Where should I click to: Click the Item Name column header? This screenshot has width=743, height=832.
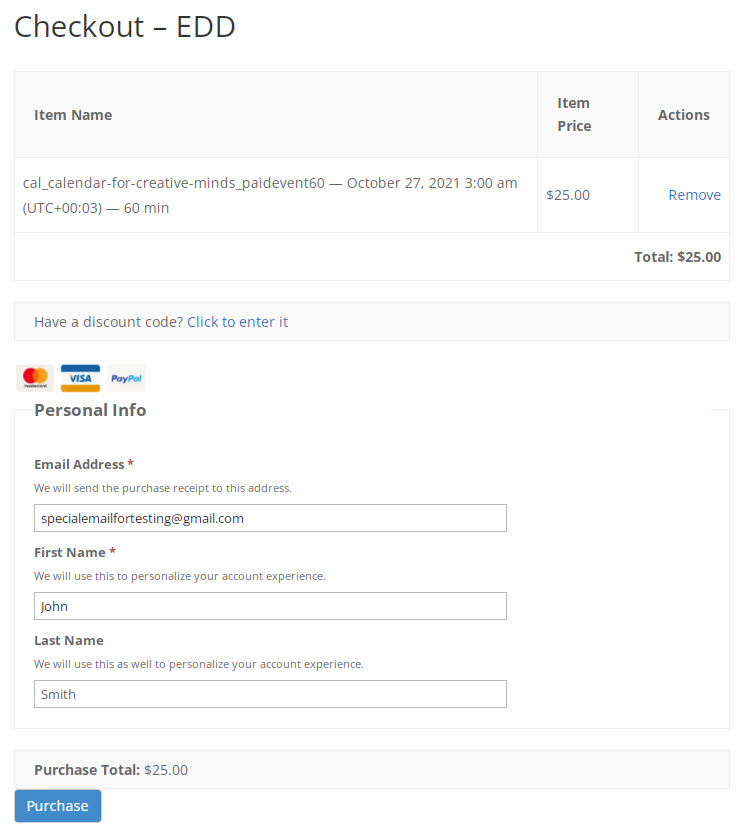(x=73, y=115)
